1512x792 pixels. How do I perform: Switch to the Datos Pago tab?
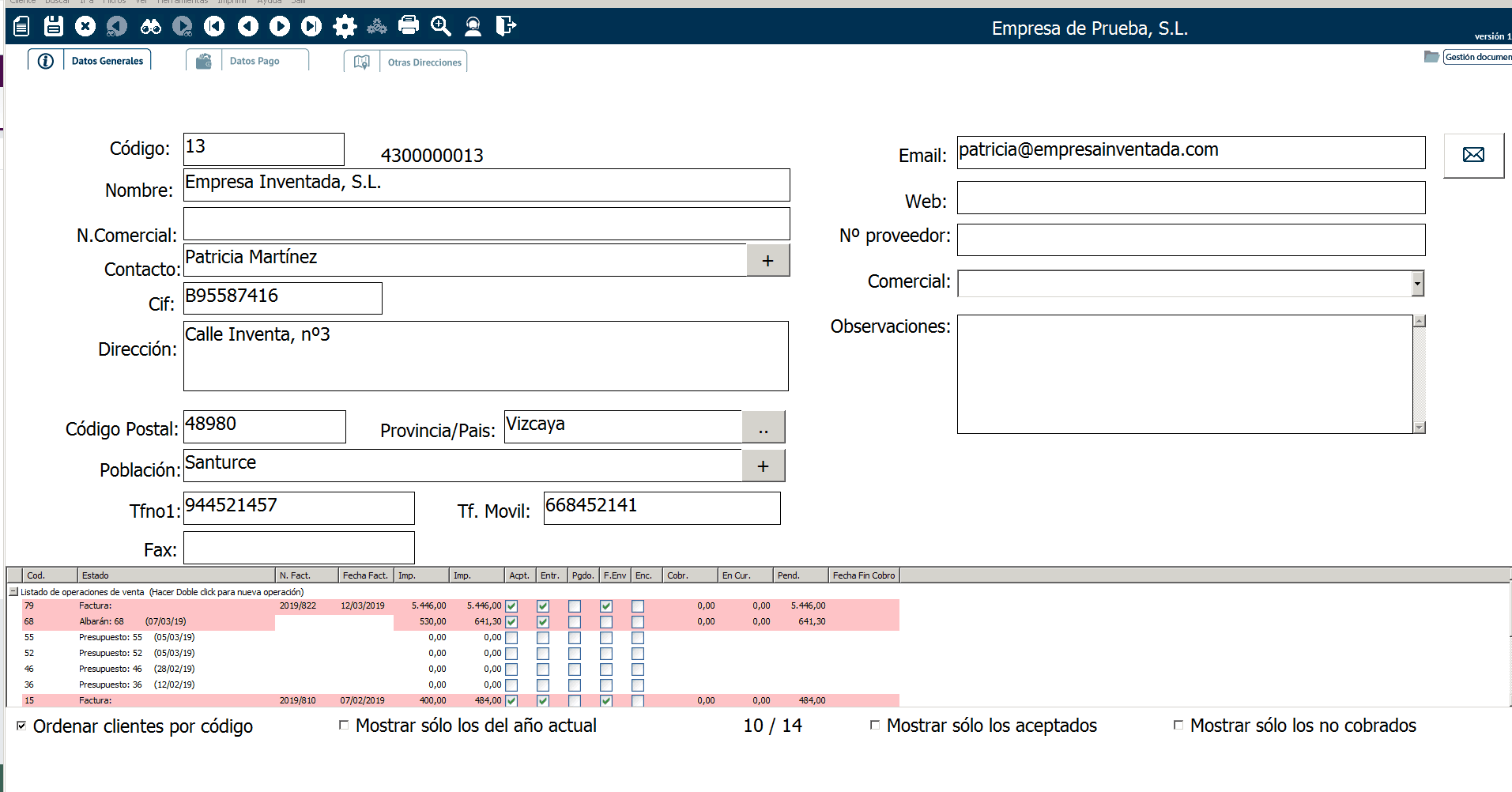(254, 61)
